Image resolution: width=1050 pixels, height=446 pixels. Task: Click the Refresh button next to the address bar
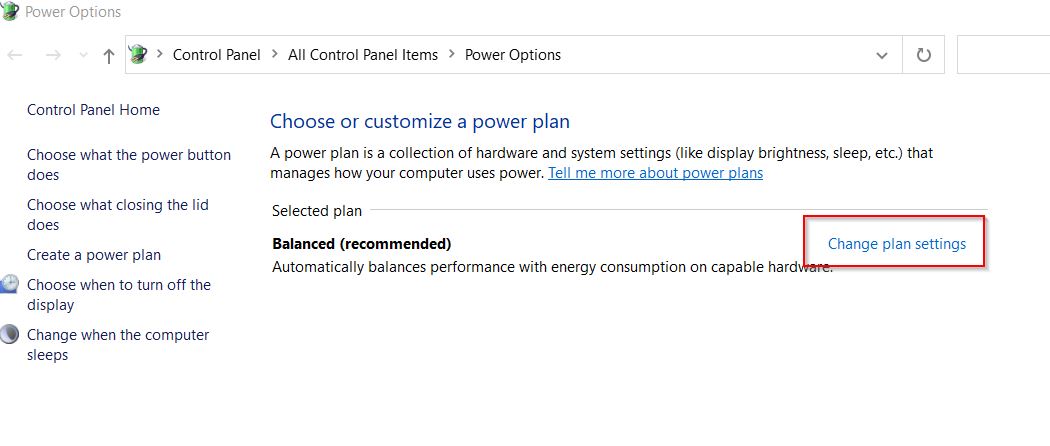(x=923, y=55)
